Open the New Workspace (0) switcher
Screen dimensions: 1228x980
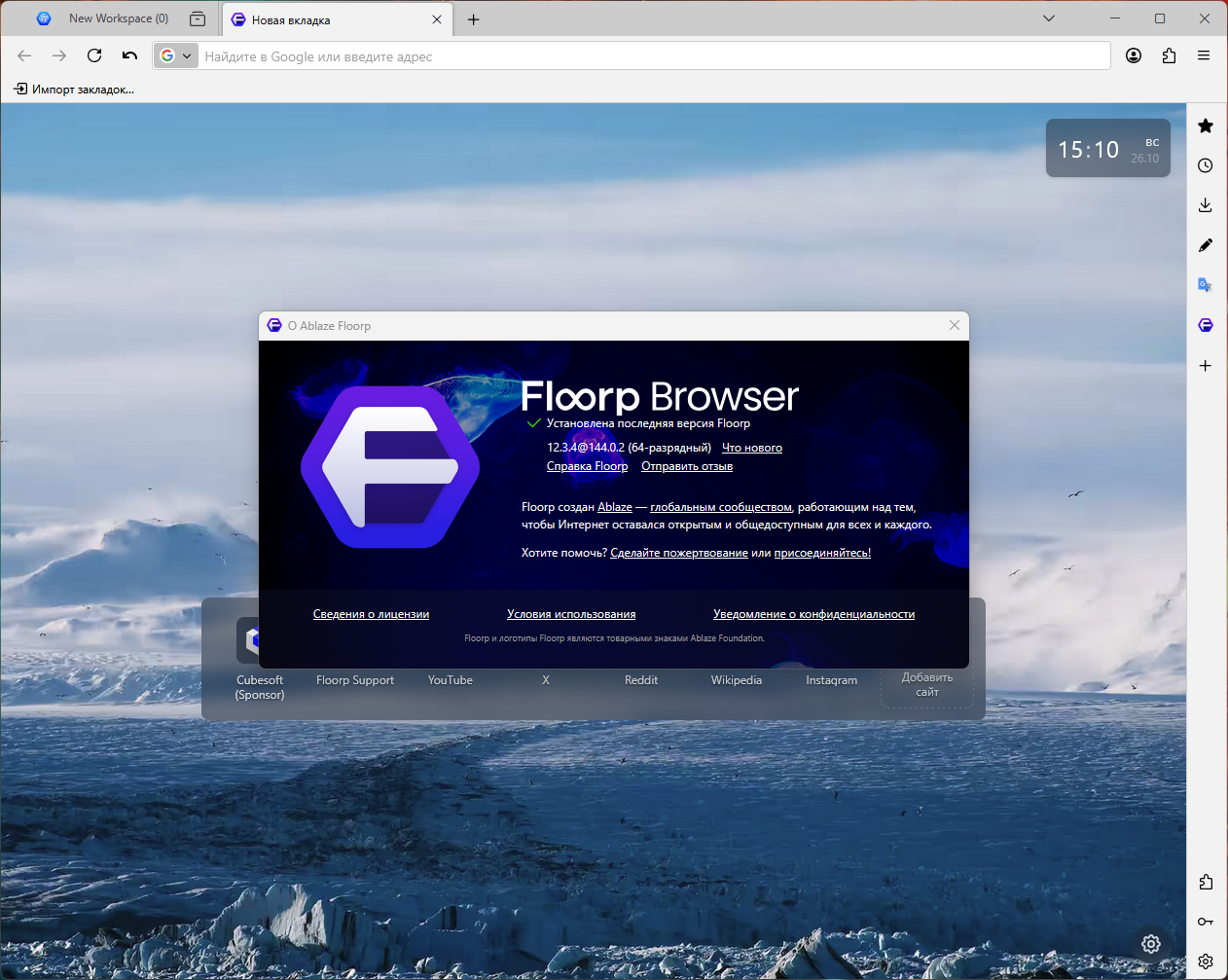coord(102,18)
